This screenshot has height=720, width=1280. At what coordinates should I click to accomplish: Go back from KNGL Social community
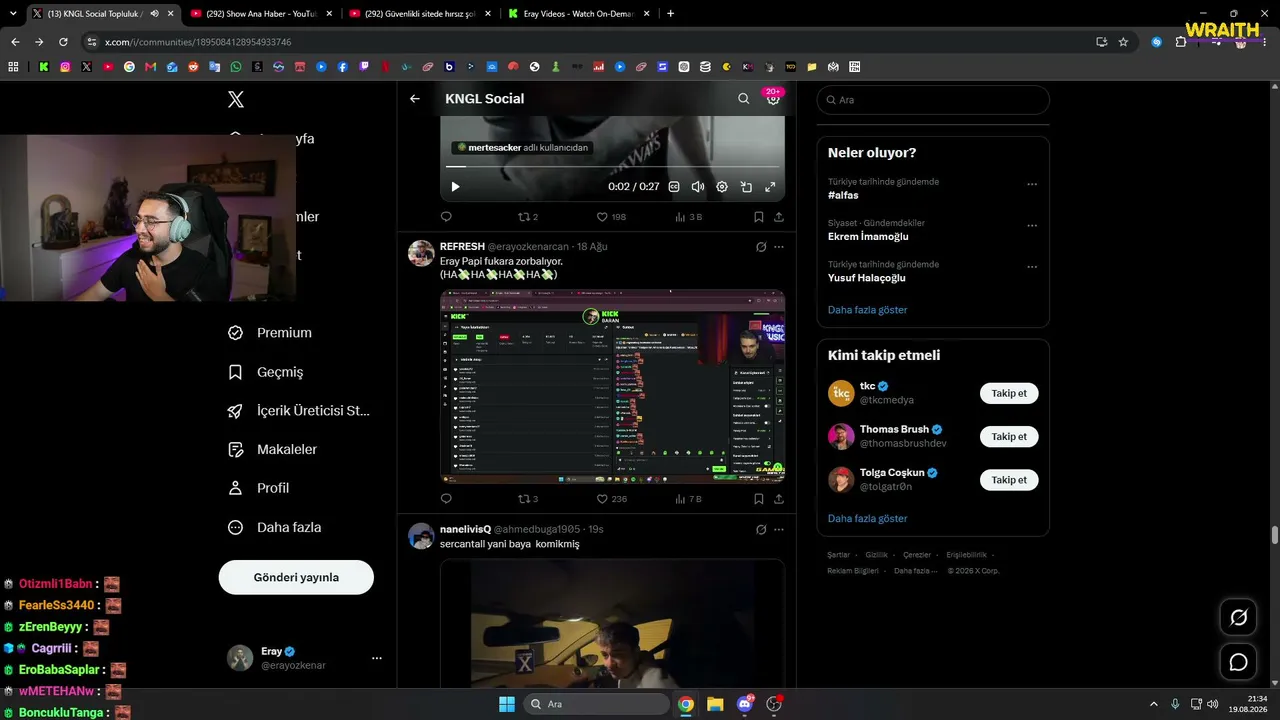tap(415, 99)
